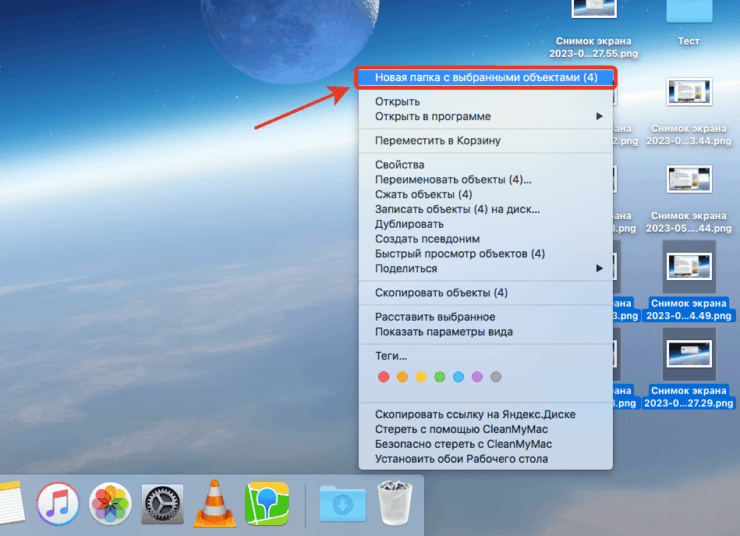
Task: Apply the red tag color
Action: [384, 377]
